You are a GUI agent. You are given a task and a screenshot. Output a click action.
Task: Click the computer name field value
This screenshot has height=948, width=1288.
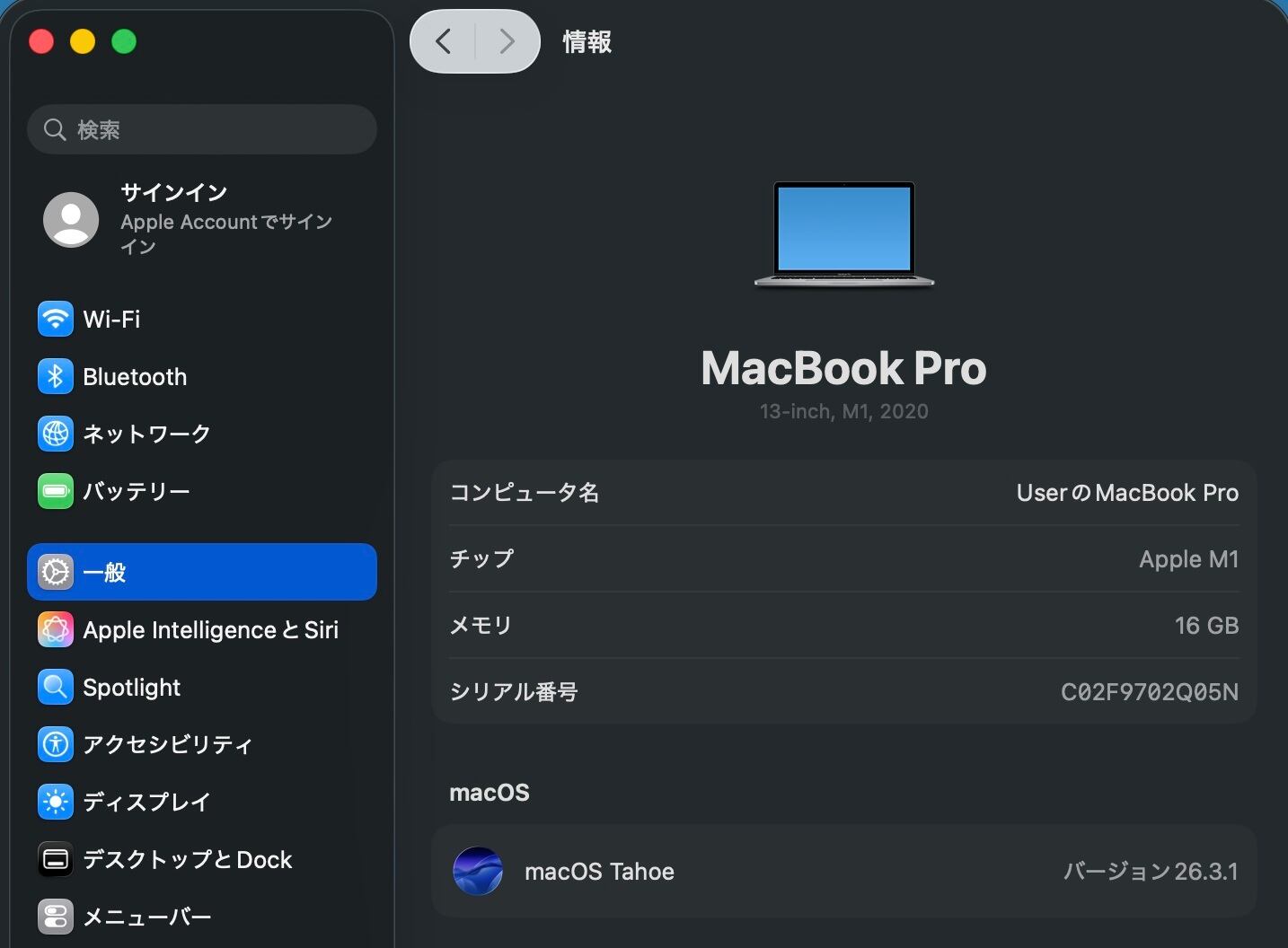tap(1126, 493)
